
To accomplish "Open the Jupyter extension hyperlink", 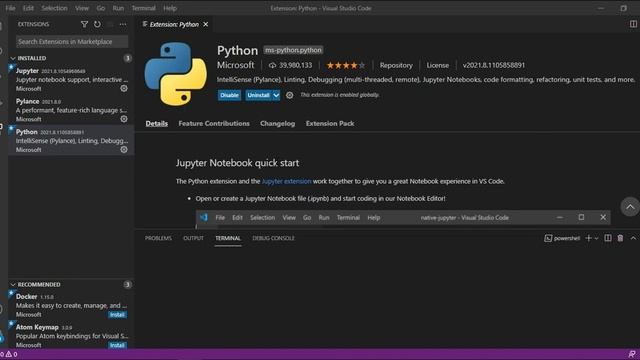I will (286, 181).
